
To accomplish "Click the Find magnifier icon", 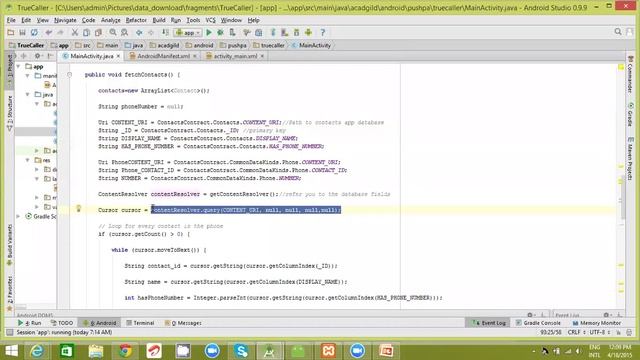I will 113,32.
